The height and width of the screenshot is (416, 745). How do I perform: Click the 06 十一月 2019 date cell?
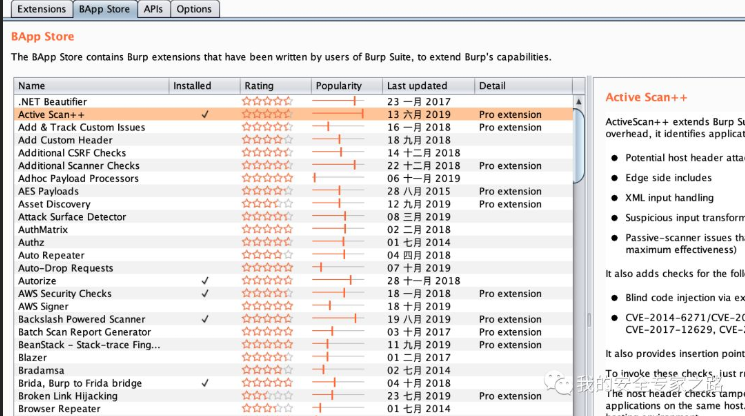[x=423, y=179]
